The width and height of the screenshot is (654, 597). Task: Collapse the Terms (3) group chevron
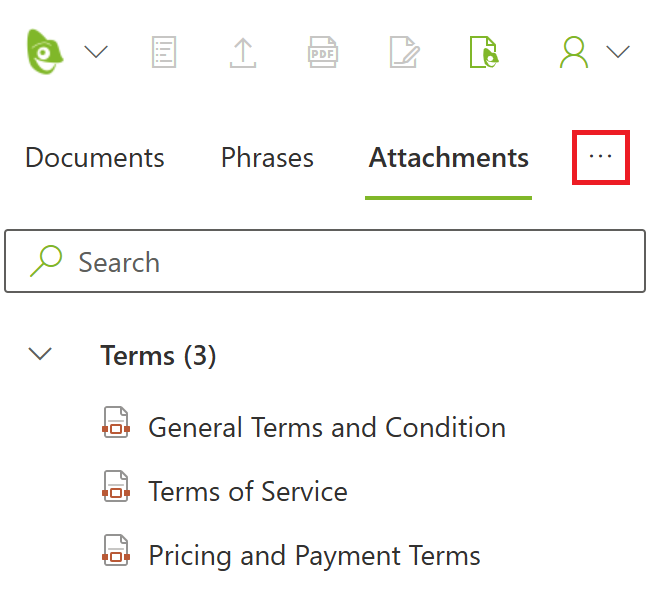pos(41,354)
